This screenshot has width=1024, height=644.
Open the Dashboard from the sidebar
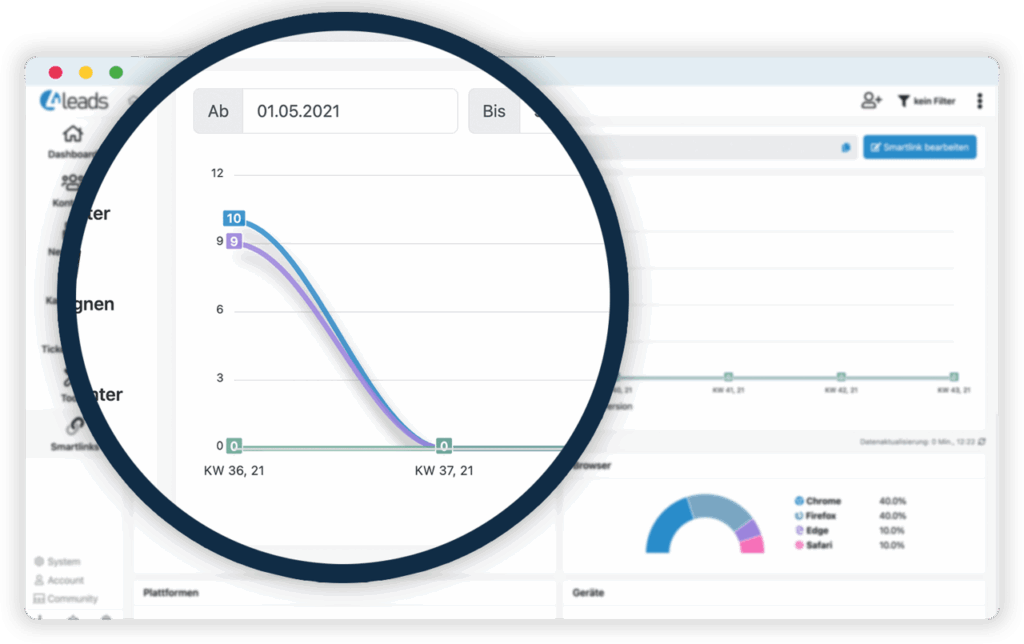[72, 140]
